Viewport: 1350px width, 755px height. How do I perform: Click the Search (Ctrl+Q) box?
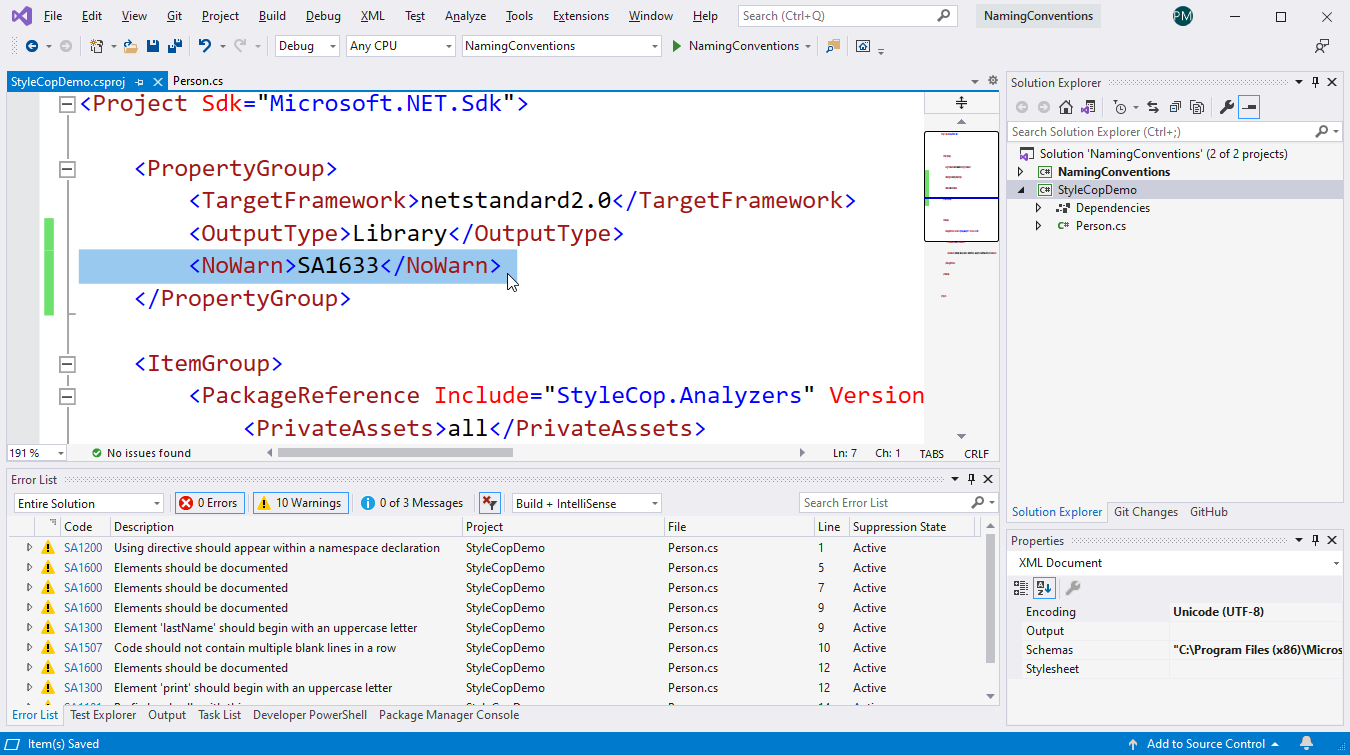847,16
